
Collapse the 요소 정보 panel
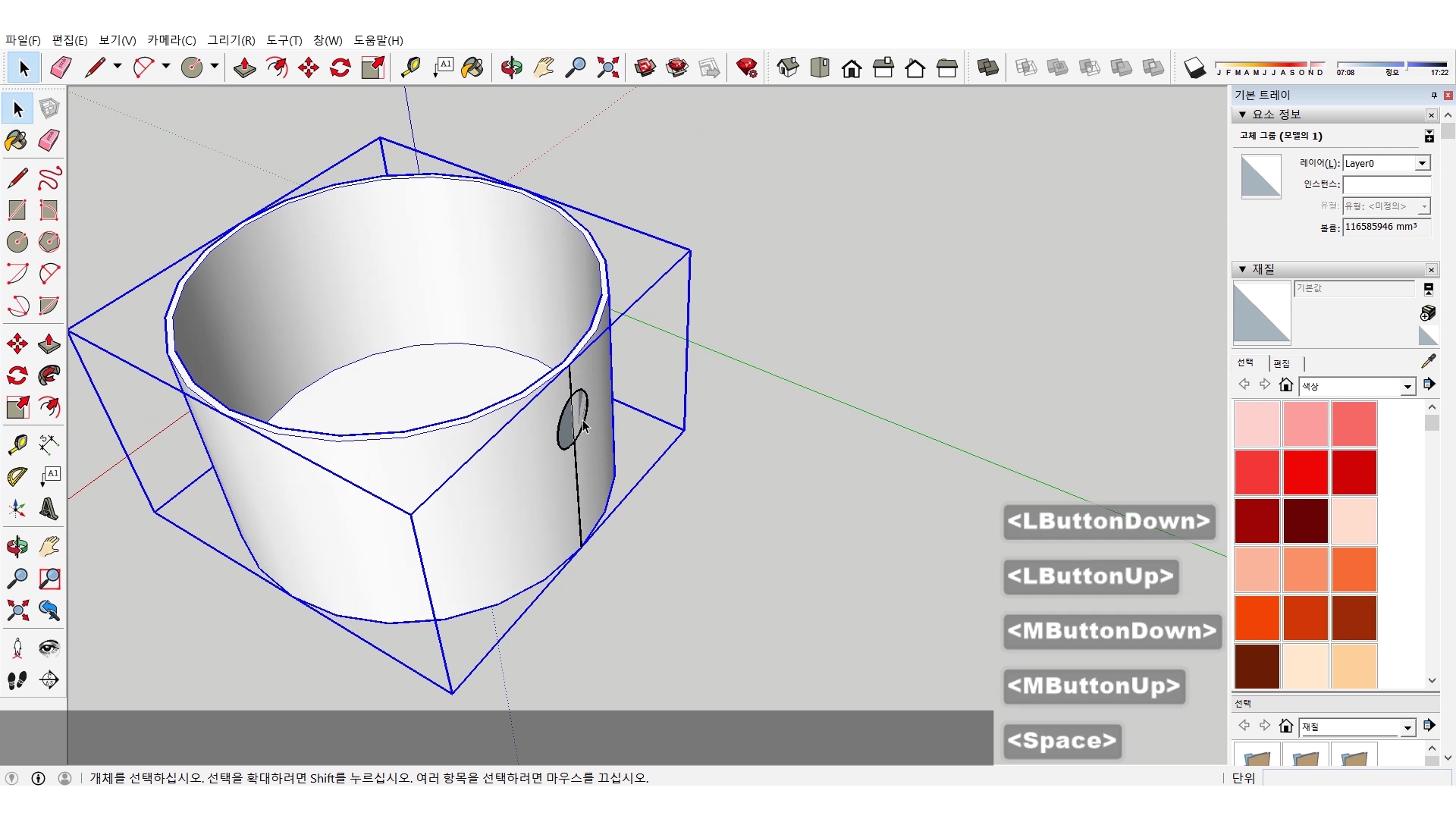1242,115
